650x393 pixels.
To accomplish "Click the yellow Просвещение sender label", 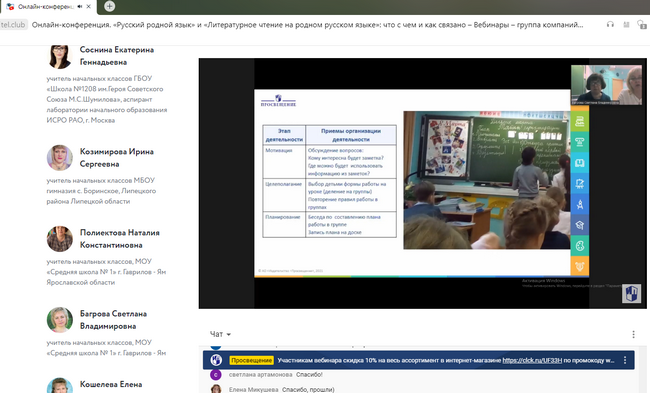I will [251, 360].
